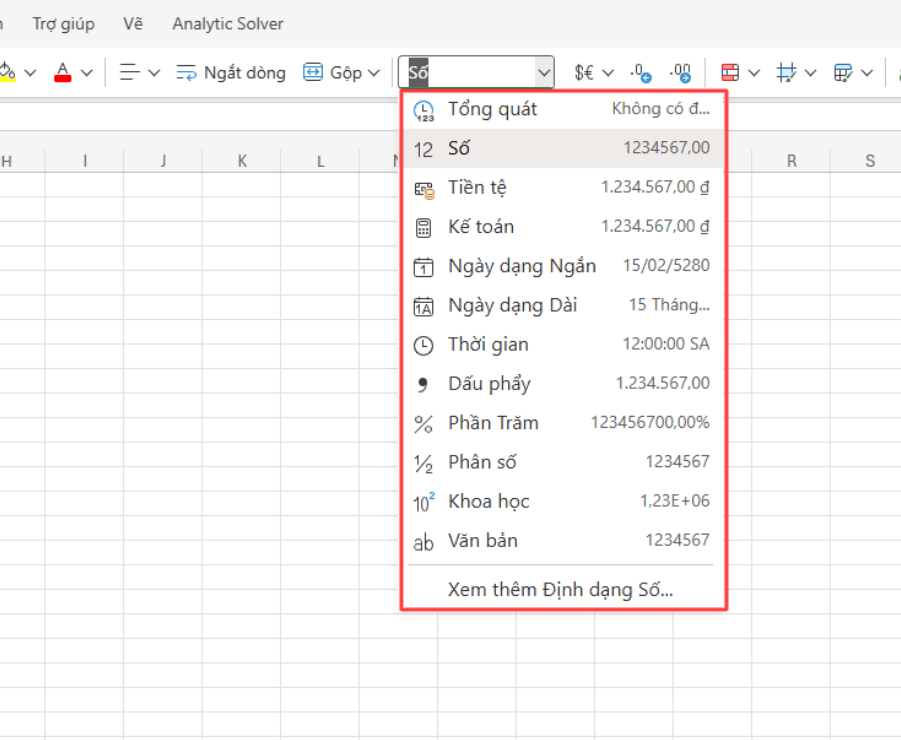Select column R header
Screen dimensions: 901x740
point(791,161)
